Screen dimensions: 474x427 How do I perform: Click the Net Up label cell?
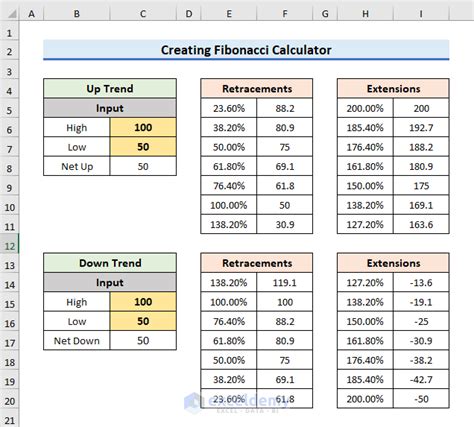tap(77, 166)
